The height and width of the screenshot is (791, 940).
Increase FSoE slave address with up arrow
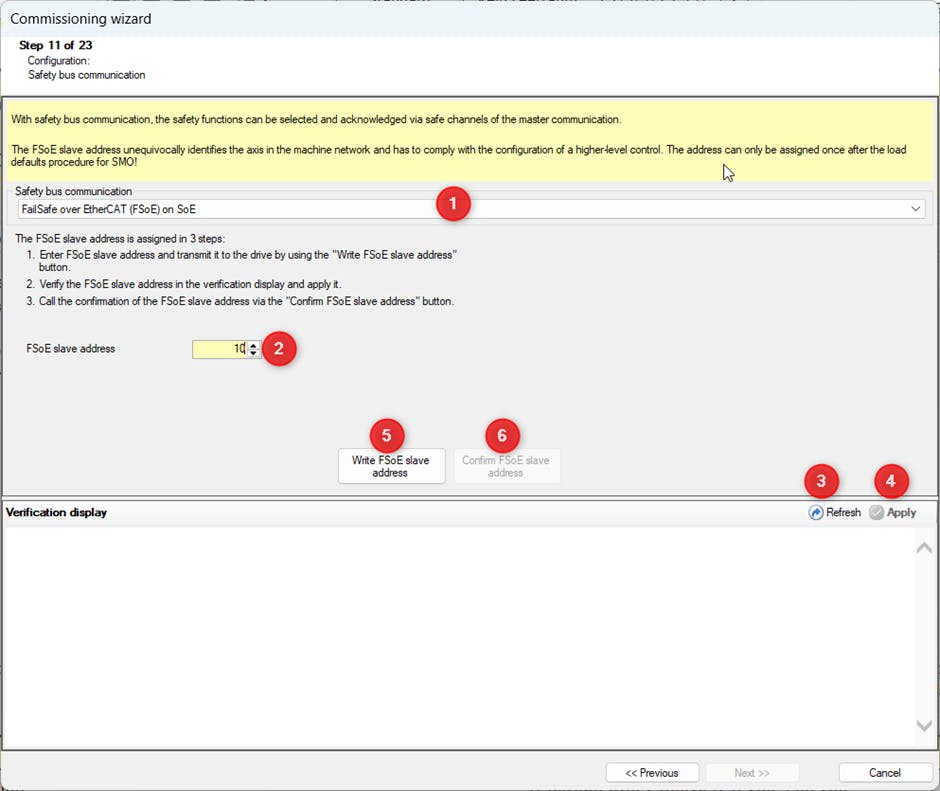click(254, 345)
